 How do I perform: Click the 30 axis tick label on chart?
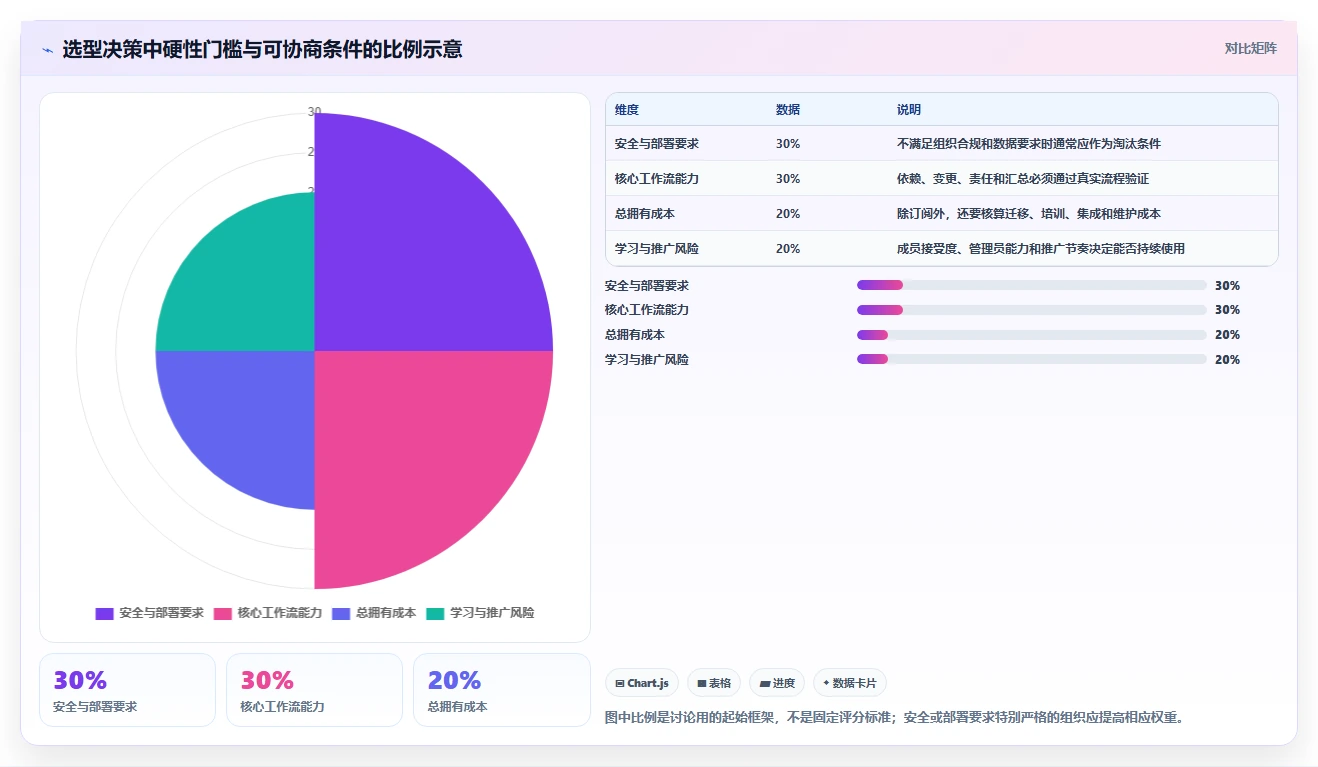click(x=314, y=111)
